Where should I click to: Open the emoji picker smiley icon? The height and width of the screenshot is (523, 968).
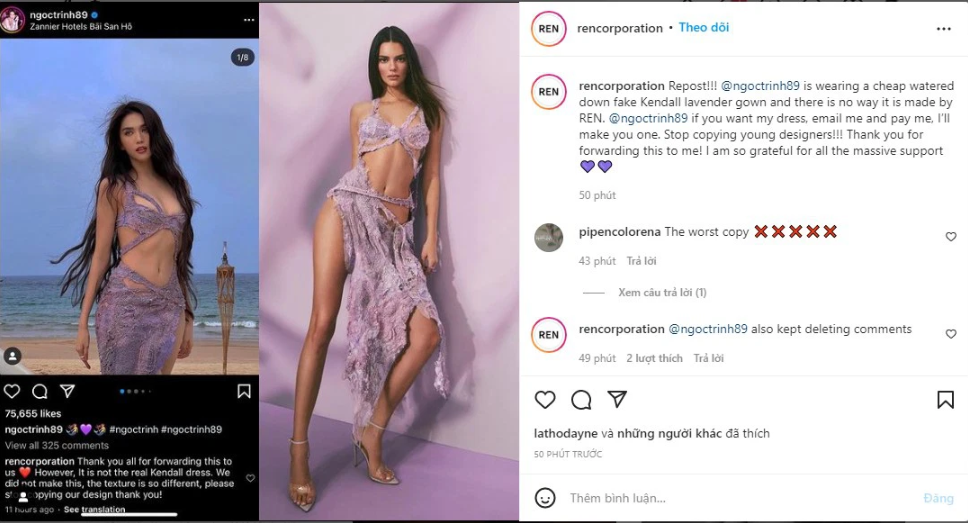coord(544,498)
